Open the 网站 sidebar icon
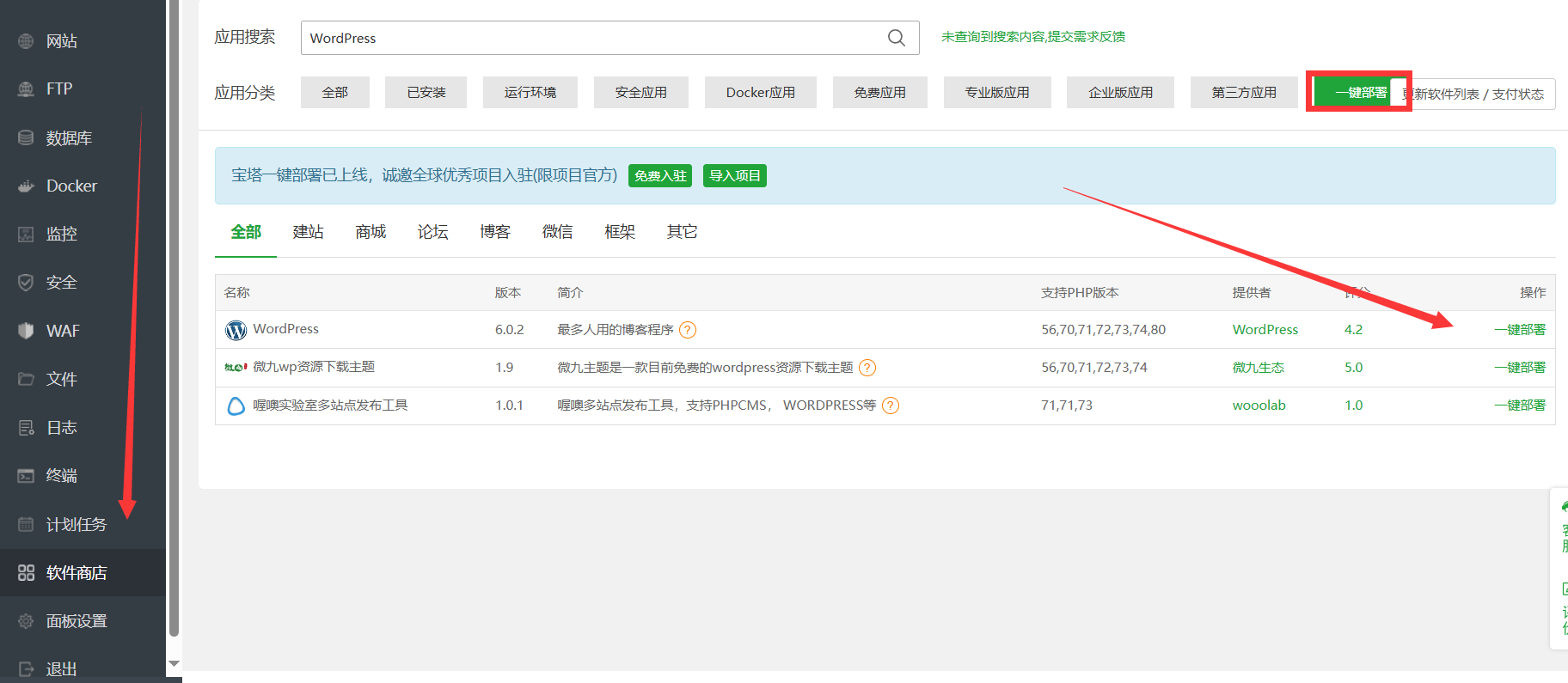This screenshot has height=683, width=1568. pyautogui.click(x=26, y=41)
